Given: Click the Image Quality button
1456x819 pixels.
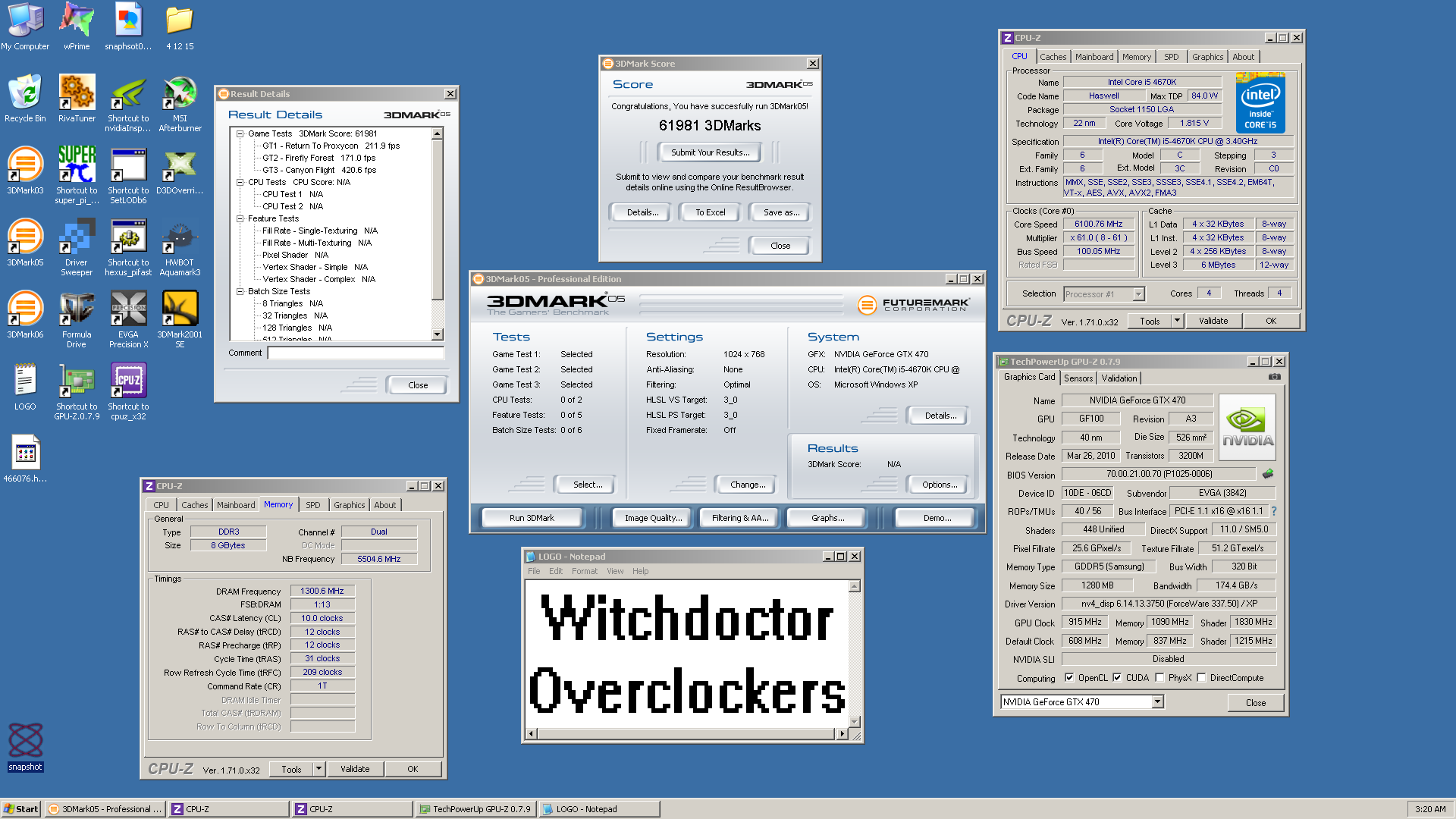Looking at the screenshot, I should click(x=653, y=518).
